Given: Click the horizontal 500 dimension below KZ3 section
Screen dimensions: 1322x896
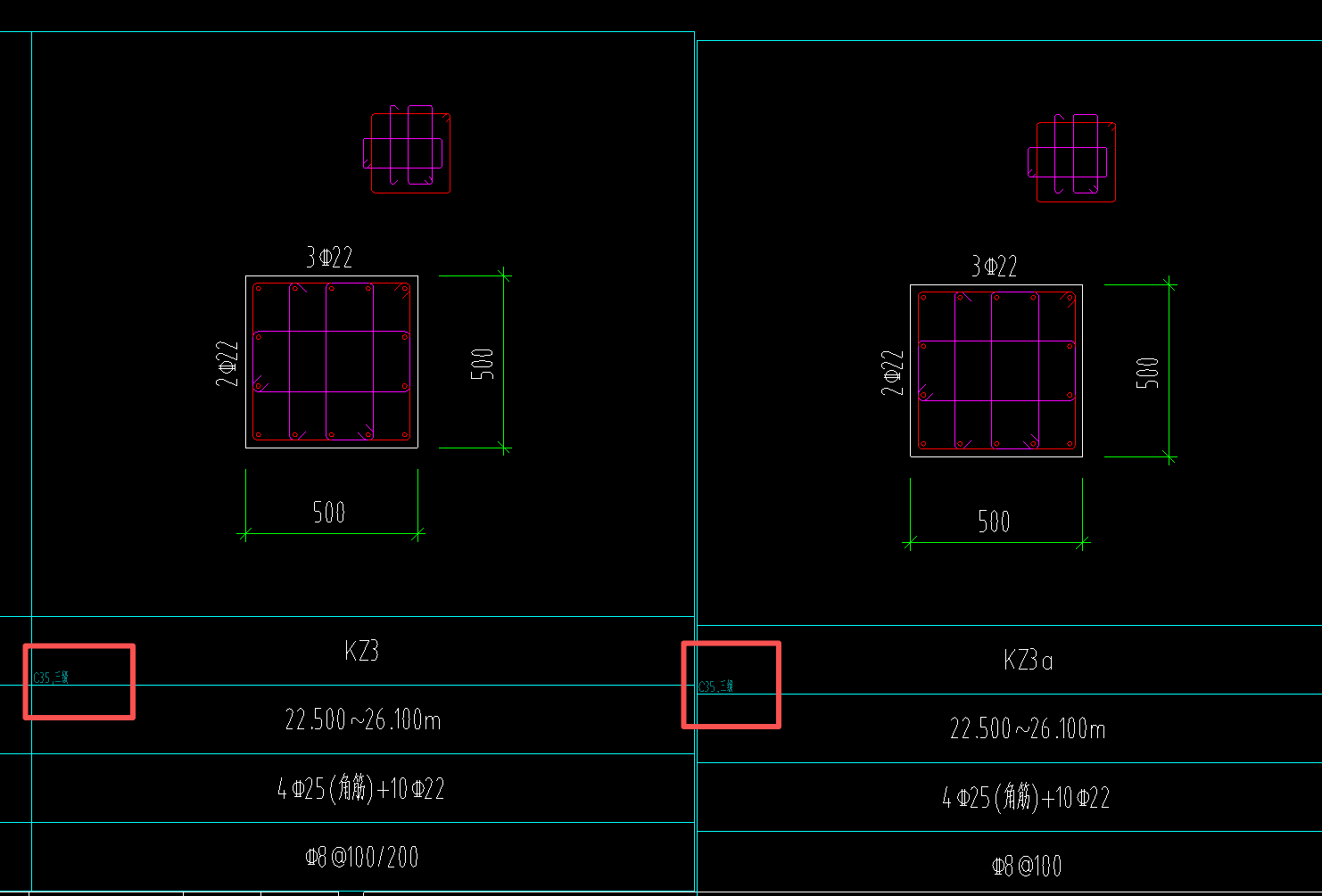Looking at the screenshot, I should pos(329,513).
